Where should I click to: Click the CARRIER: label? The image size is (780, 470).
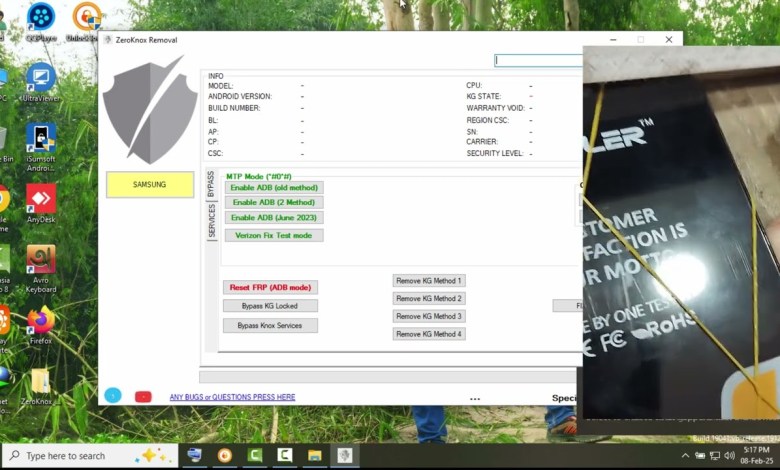482,141
